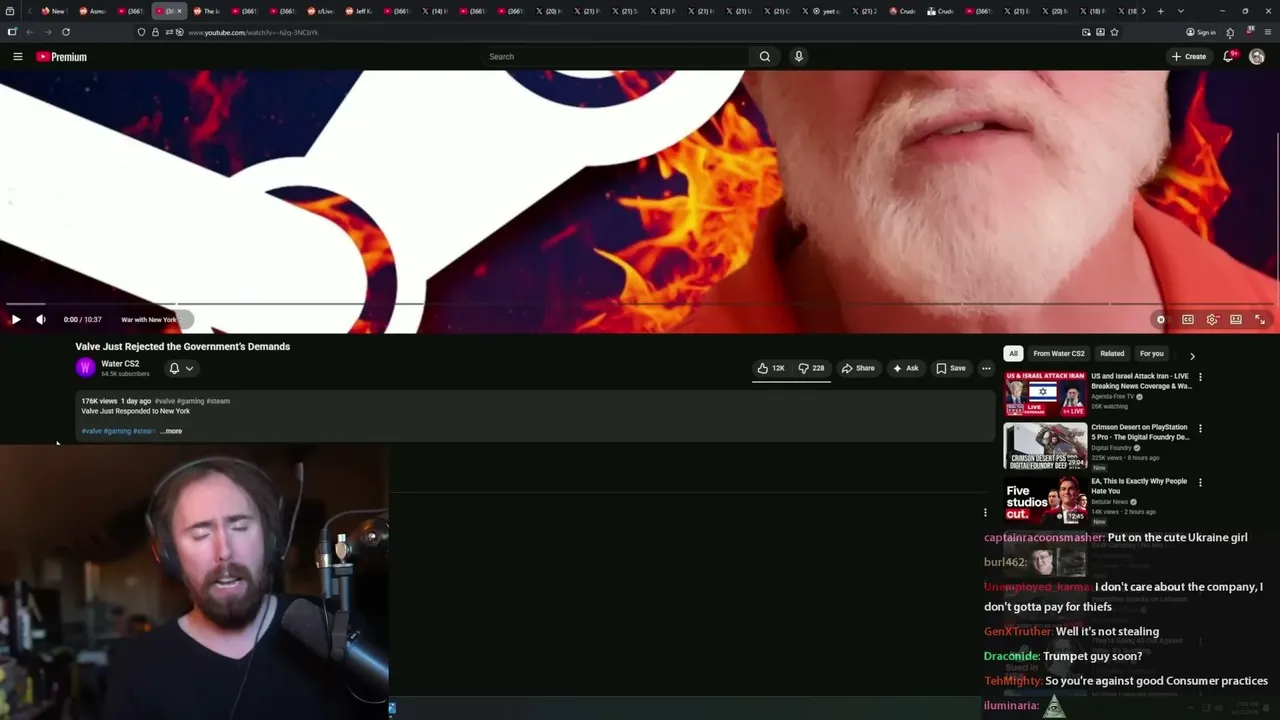Screen dimensions: 1280x720
Task: Click browser Sign in button
Action: (x=1201, y=32)
